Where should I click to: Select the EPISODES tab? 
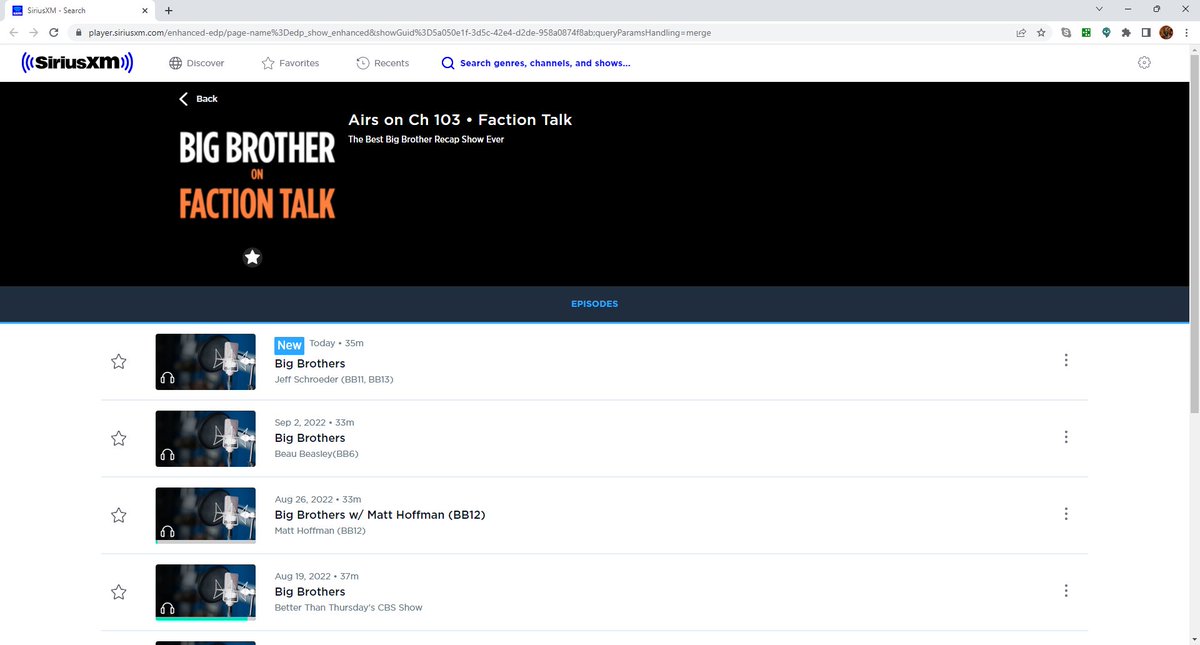pyautogui.click(x=594, y=304)
